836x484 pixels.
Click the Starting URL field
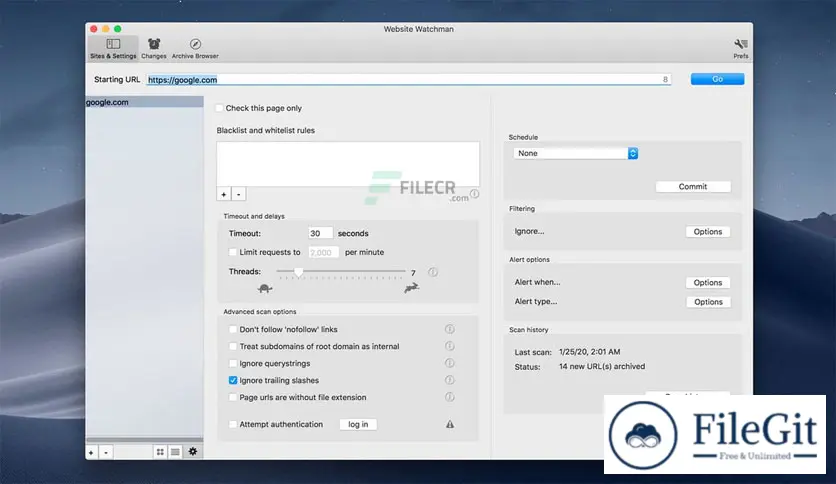tap(408, 79)
